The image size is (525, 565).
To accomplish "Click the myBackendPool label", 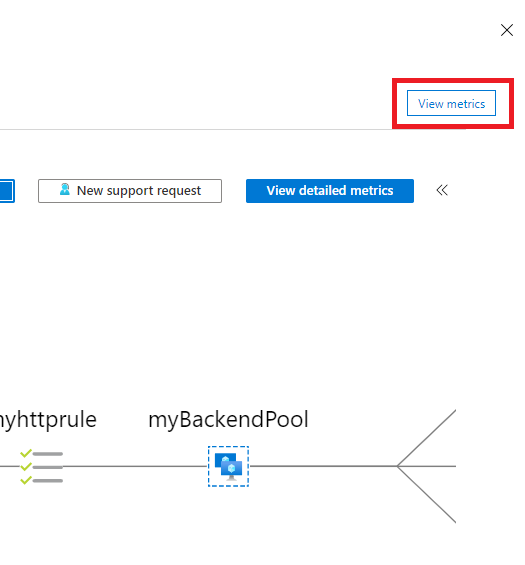I will pyautogui.click(x=228, y=420).
